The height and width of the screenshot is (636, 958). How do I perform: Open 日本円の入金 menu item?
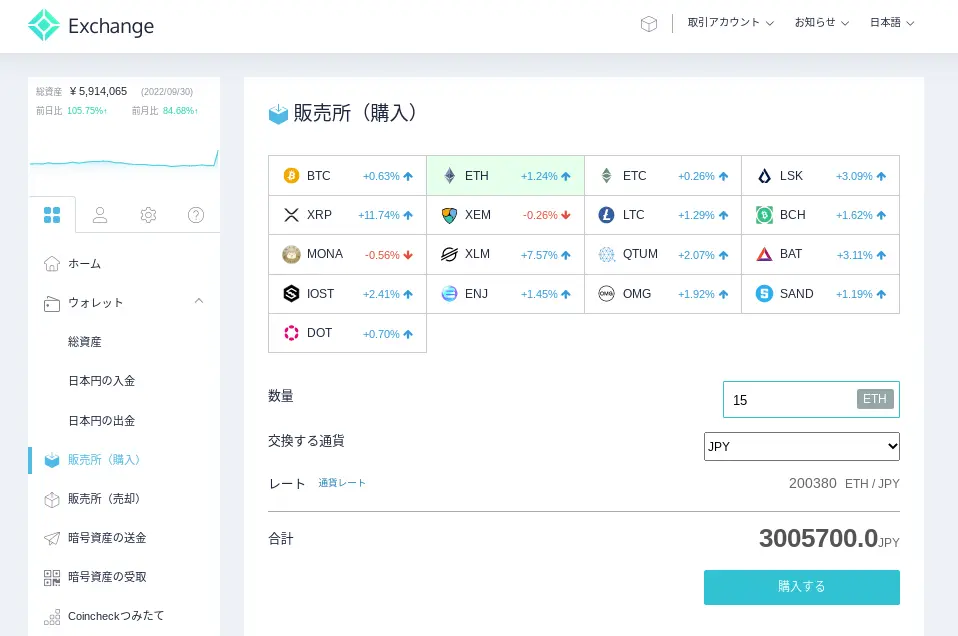pos(101,381)
